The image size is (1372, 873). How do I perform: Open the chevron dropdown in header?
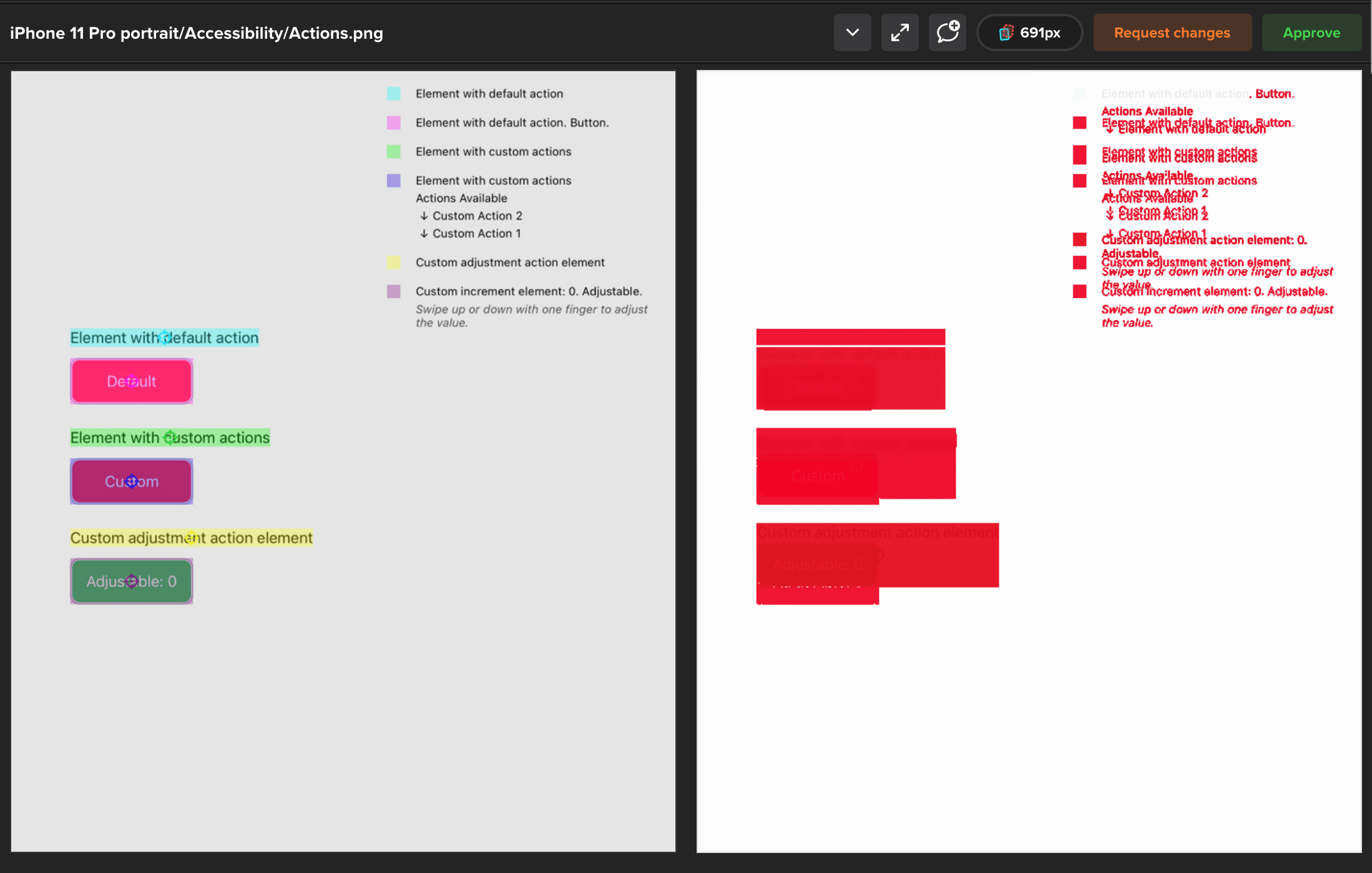pyautogui.click(x=852, y=32)
